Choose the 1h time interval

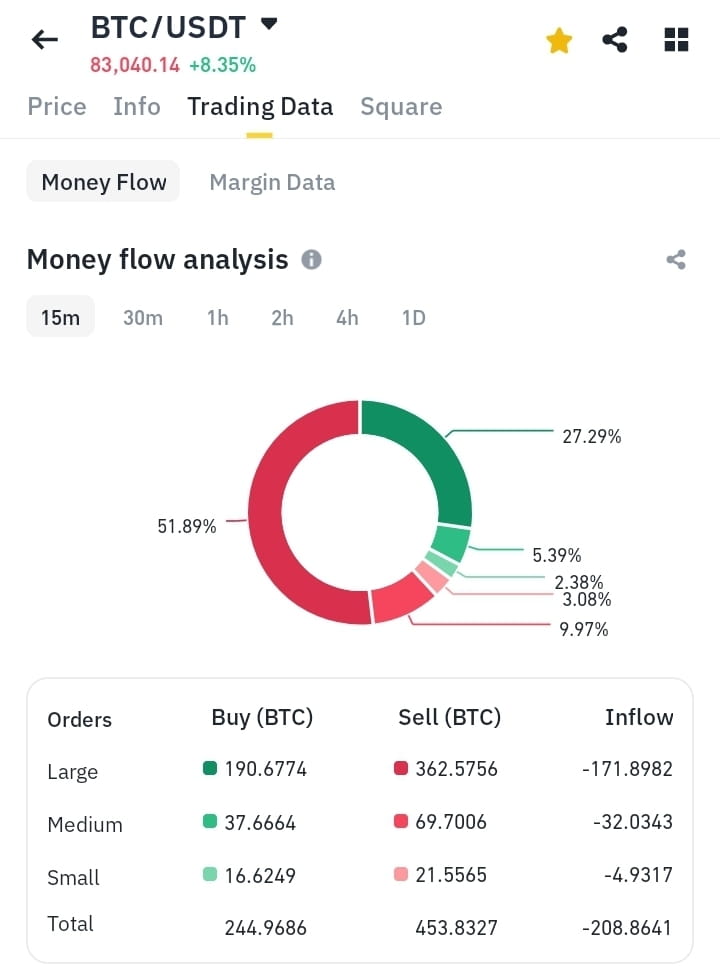(x=217, y=318)
